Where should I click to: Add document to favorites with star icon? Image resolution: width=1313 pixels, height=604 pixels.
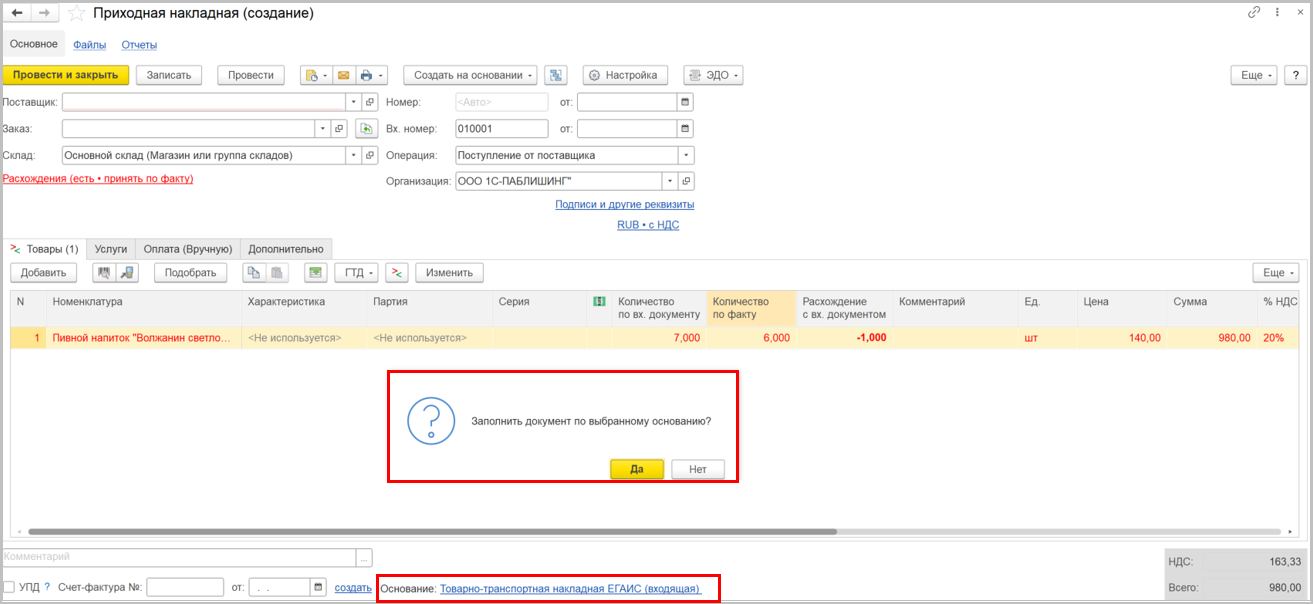pos(76,14)
